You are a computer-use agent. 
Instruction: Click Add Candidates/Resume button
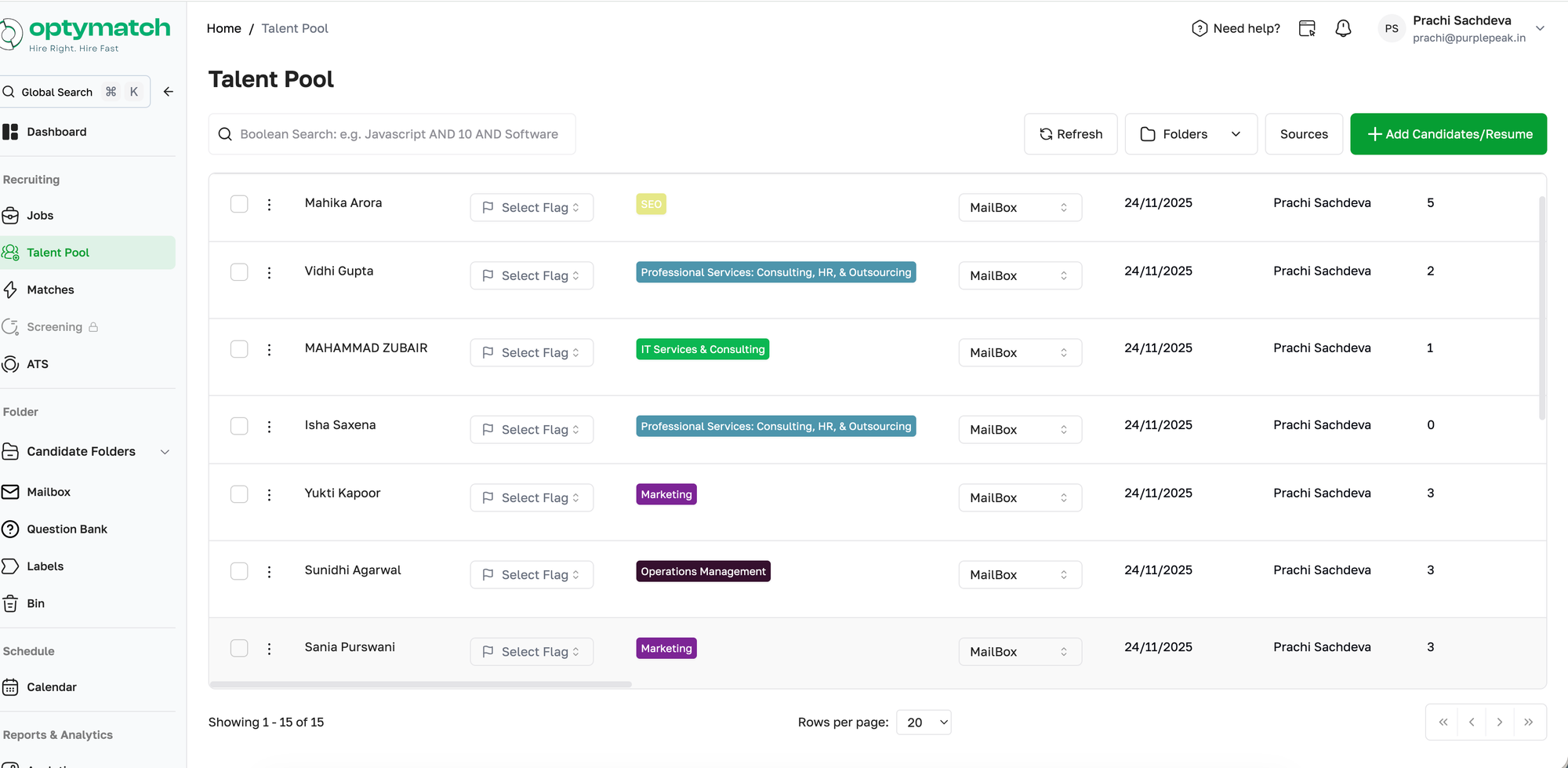[1448, 134]
